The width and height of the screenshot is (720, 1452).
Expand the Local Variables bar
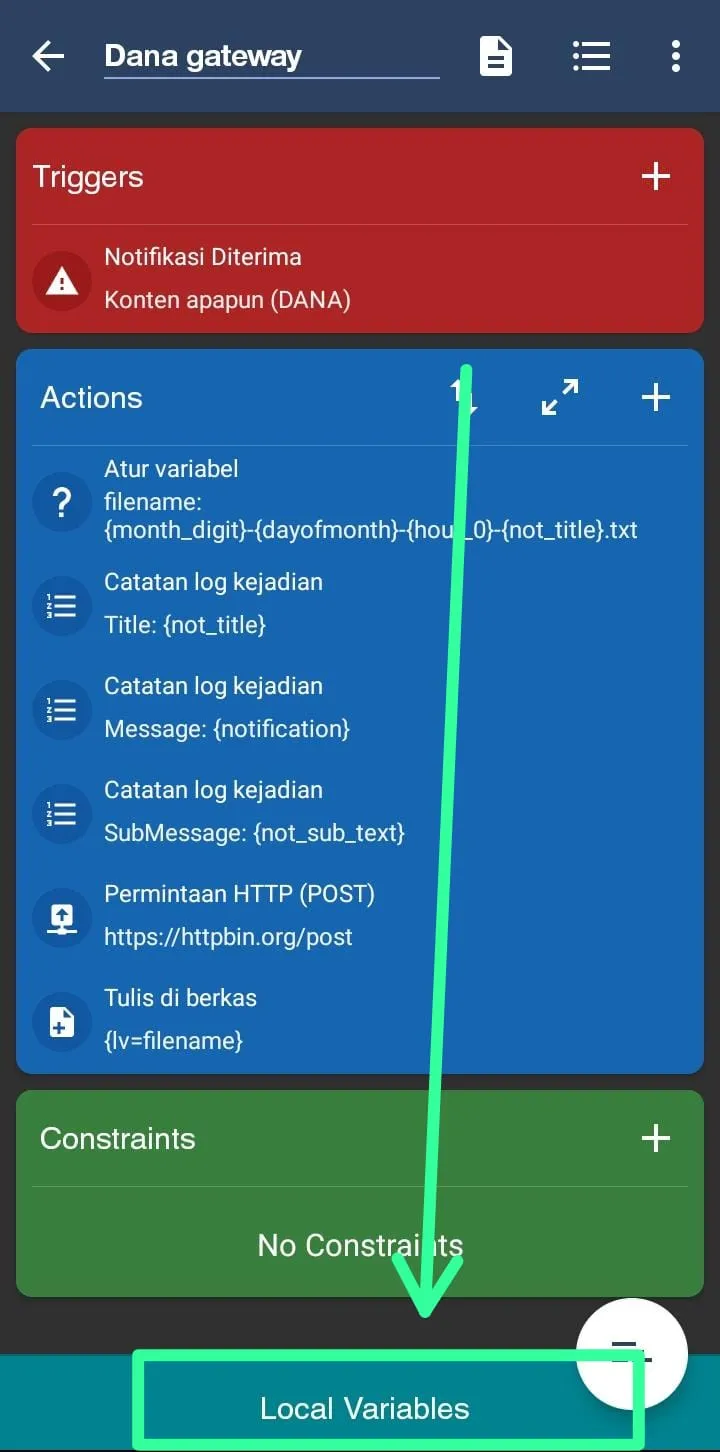(x=364, y=1408)
